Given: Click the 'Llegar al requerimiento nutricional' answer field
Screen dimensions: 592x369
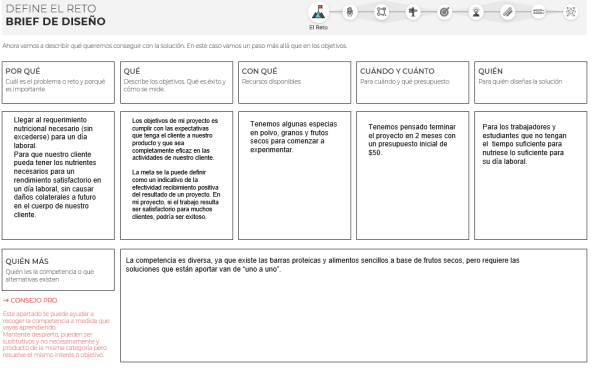Looking at the screenshot, I should tap(58, 175).
